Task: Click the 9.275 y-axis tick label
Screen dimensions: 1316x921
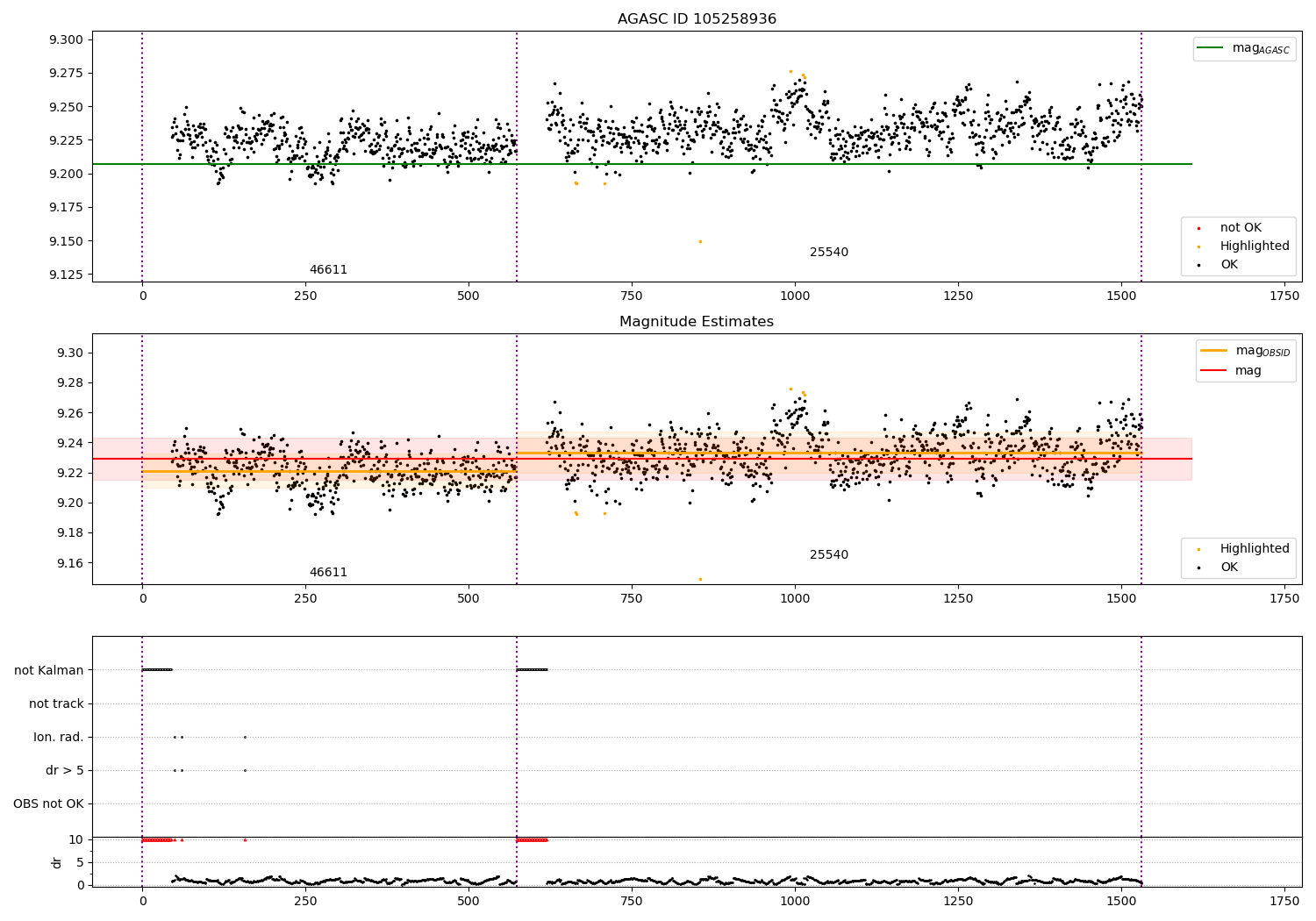Action: [66, 74]
